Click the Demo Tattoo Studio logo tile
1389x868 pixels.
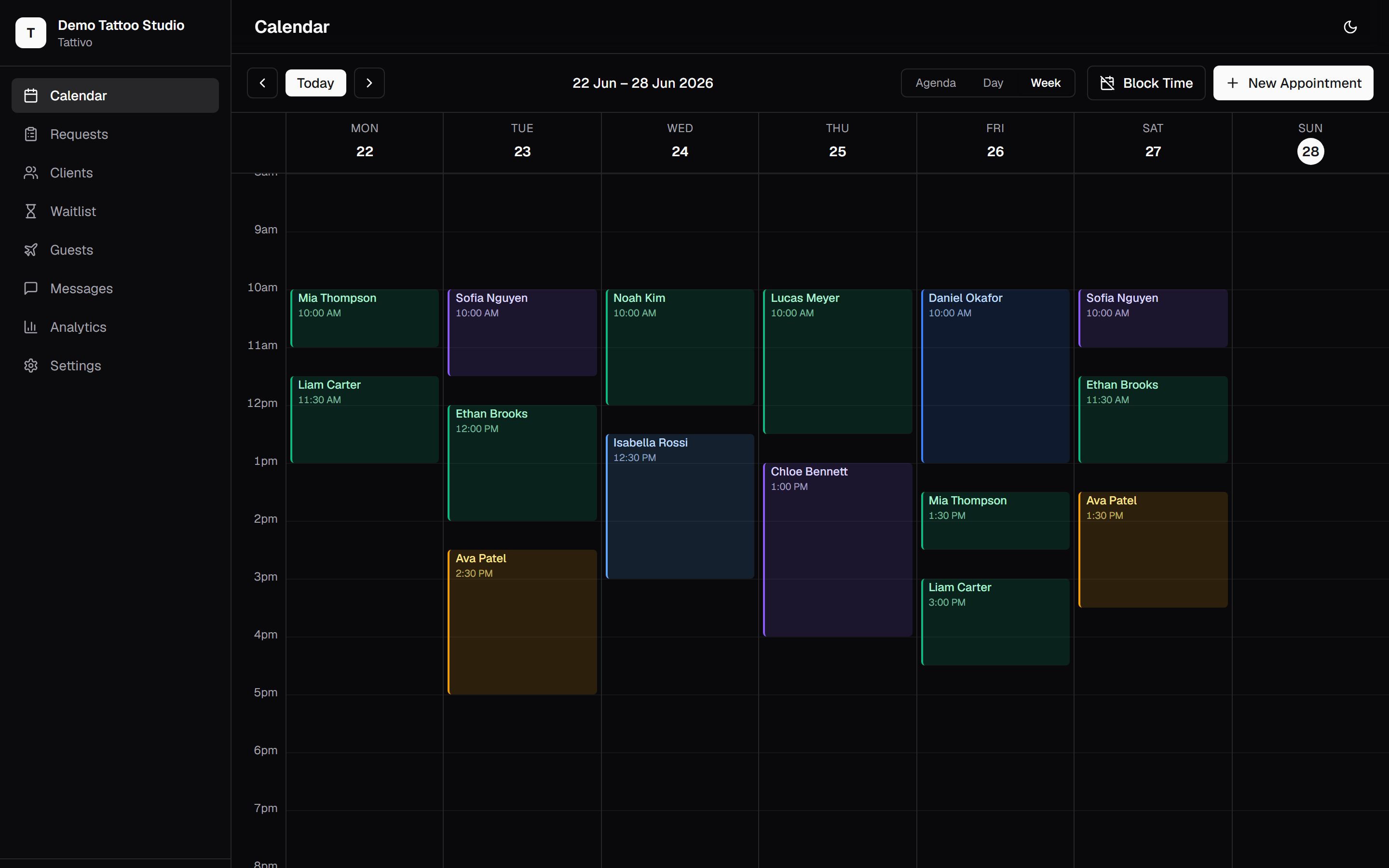[31, 33]
